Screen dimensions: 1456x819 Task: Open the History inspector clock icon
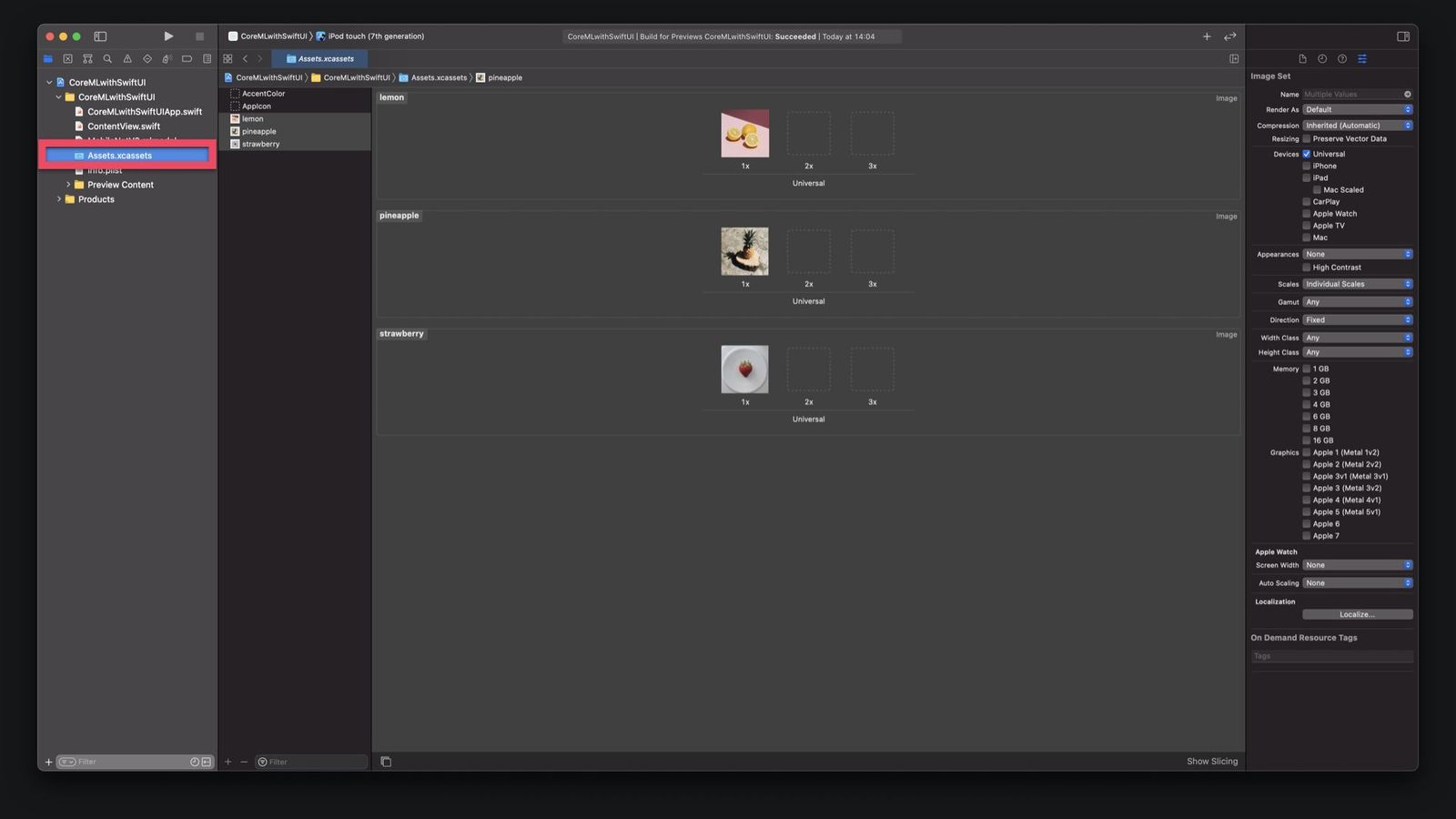coord(1322,58)
